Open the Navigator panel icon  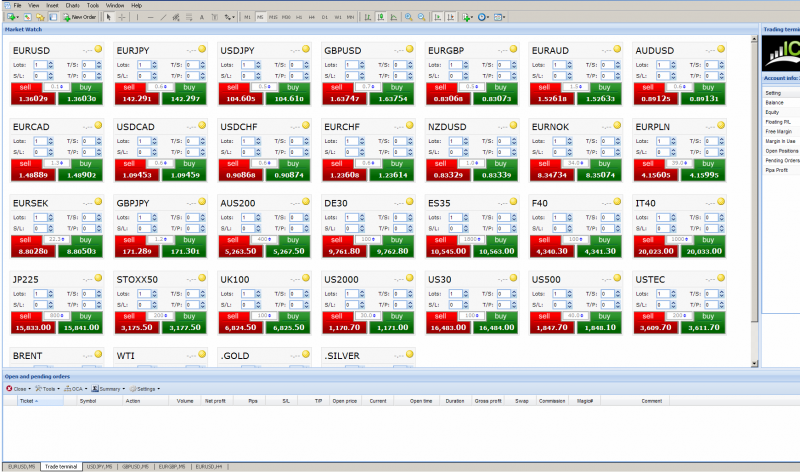pos(40,17)
